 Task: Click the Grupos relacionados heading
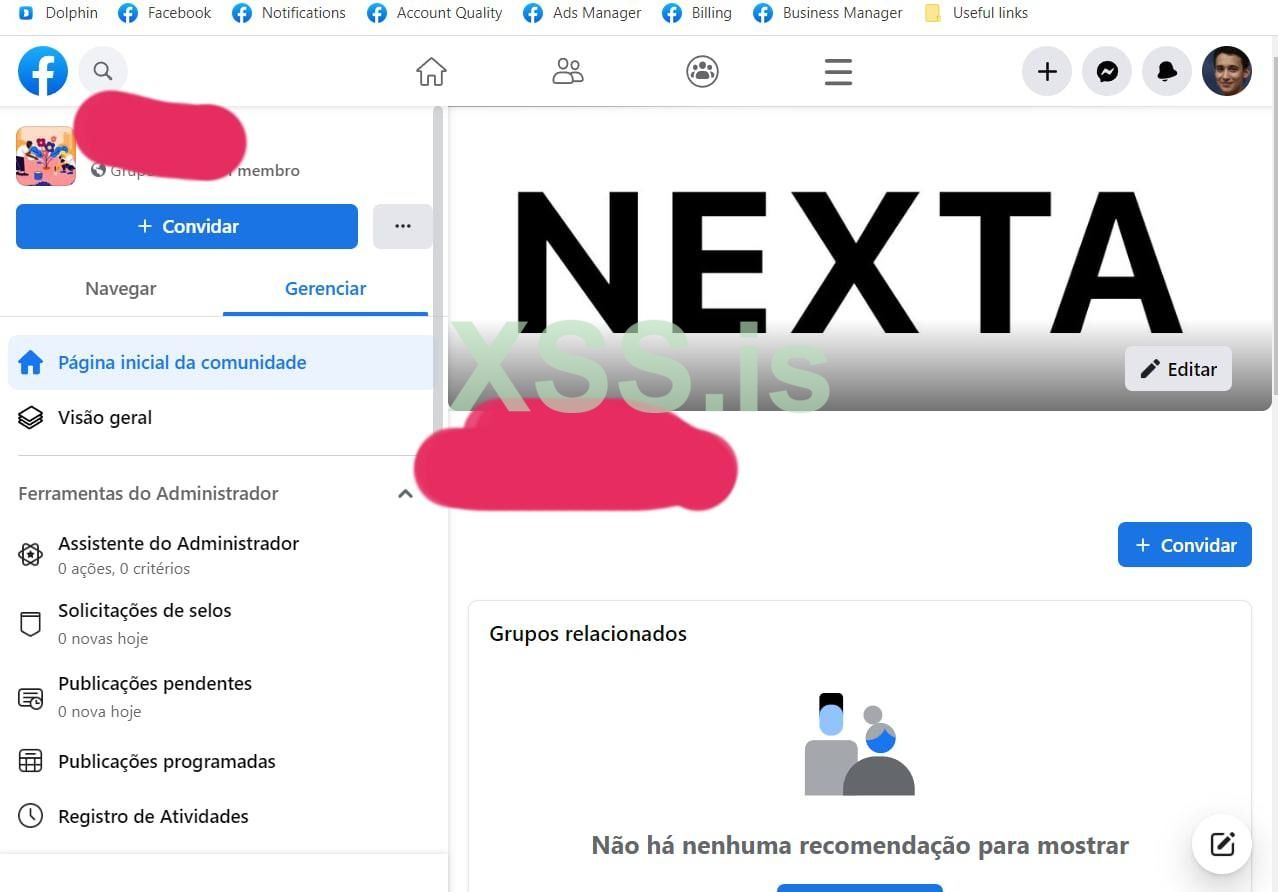pos(588,634)
